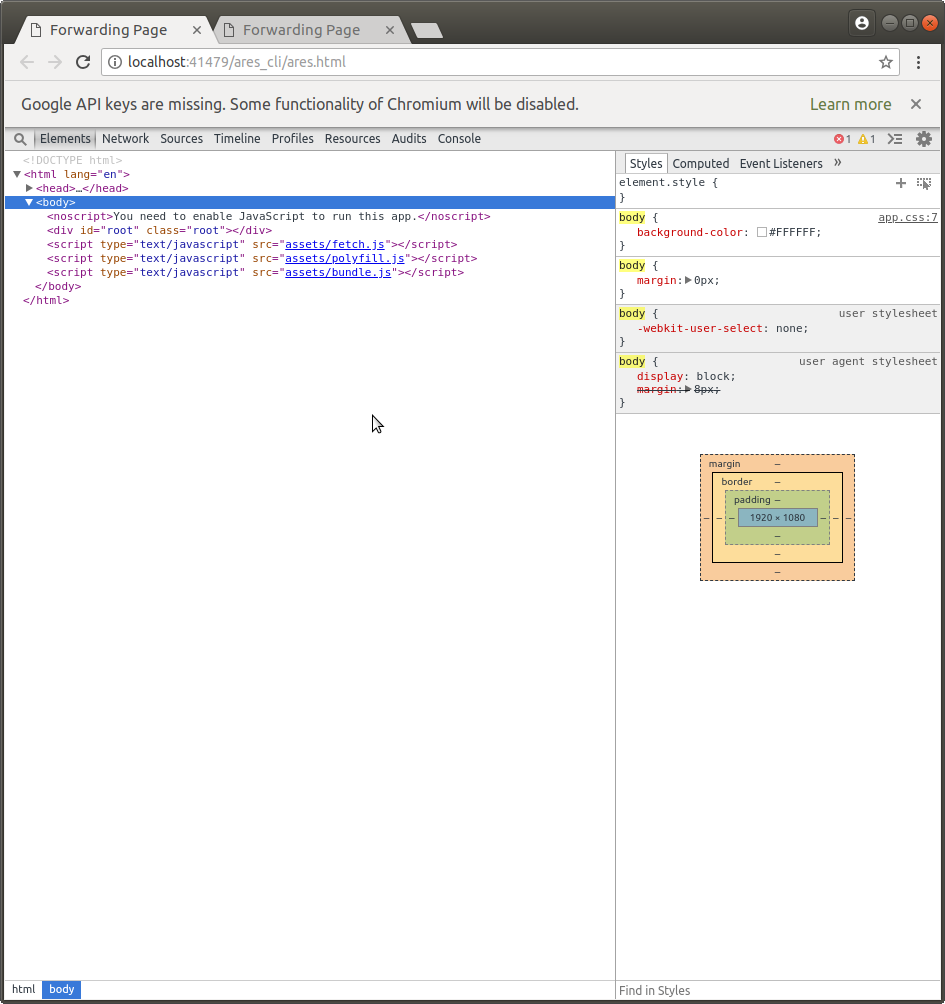Click the browser back arrow

(27, 62)
